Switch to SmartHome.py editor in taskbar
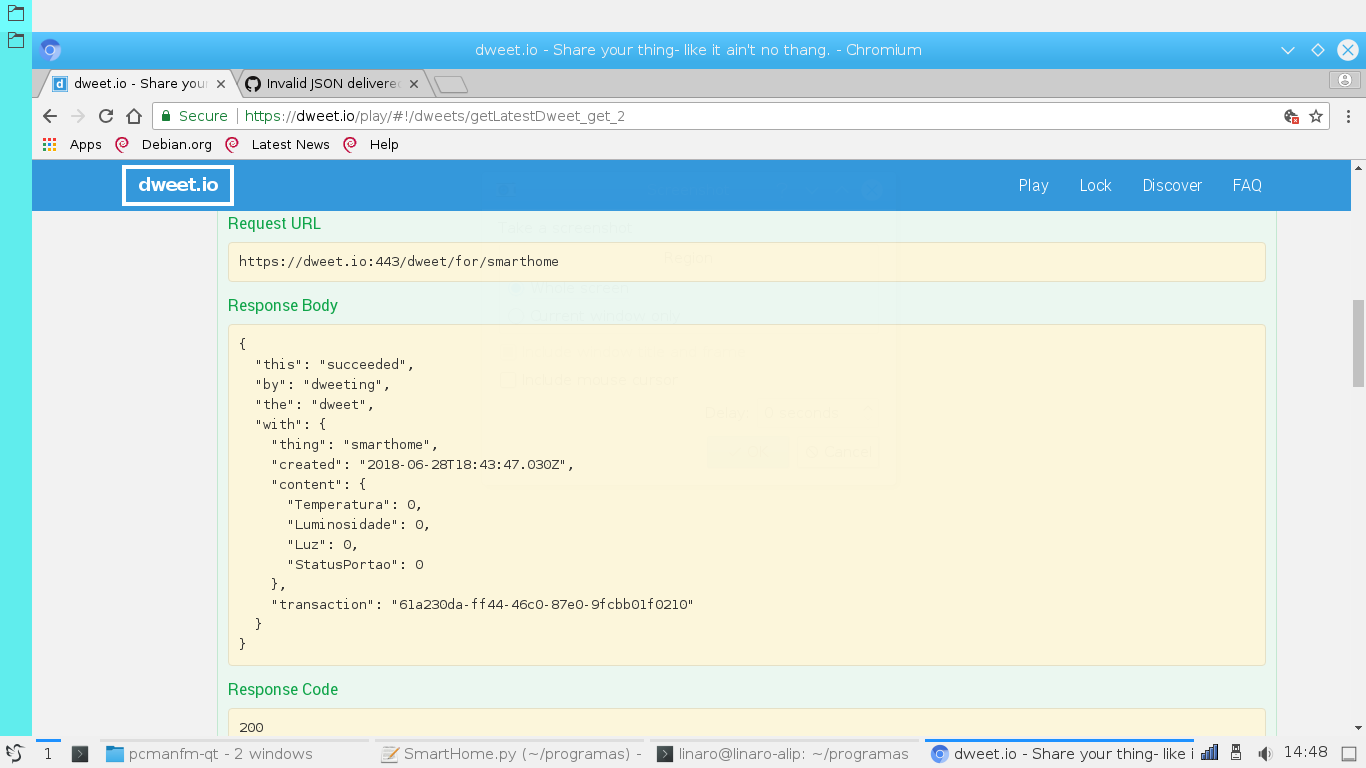This screenshot has width=1366, height=768. click(x=510, y=754)
